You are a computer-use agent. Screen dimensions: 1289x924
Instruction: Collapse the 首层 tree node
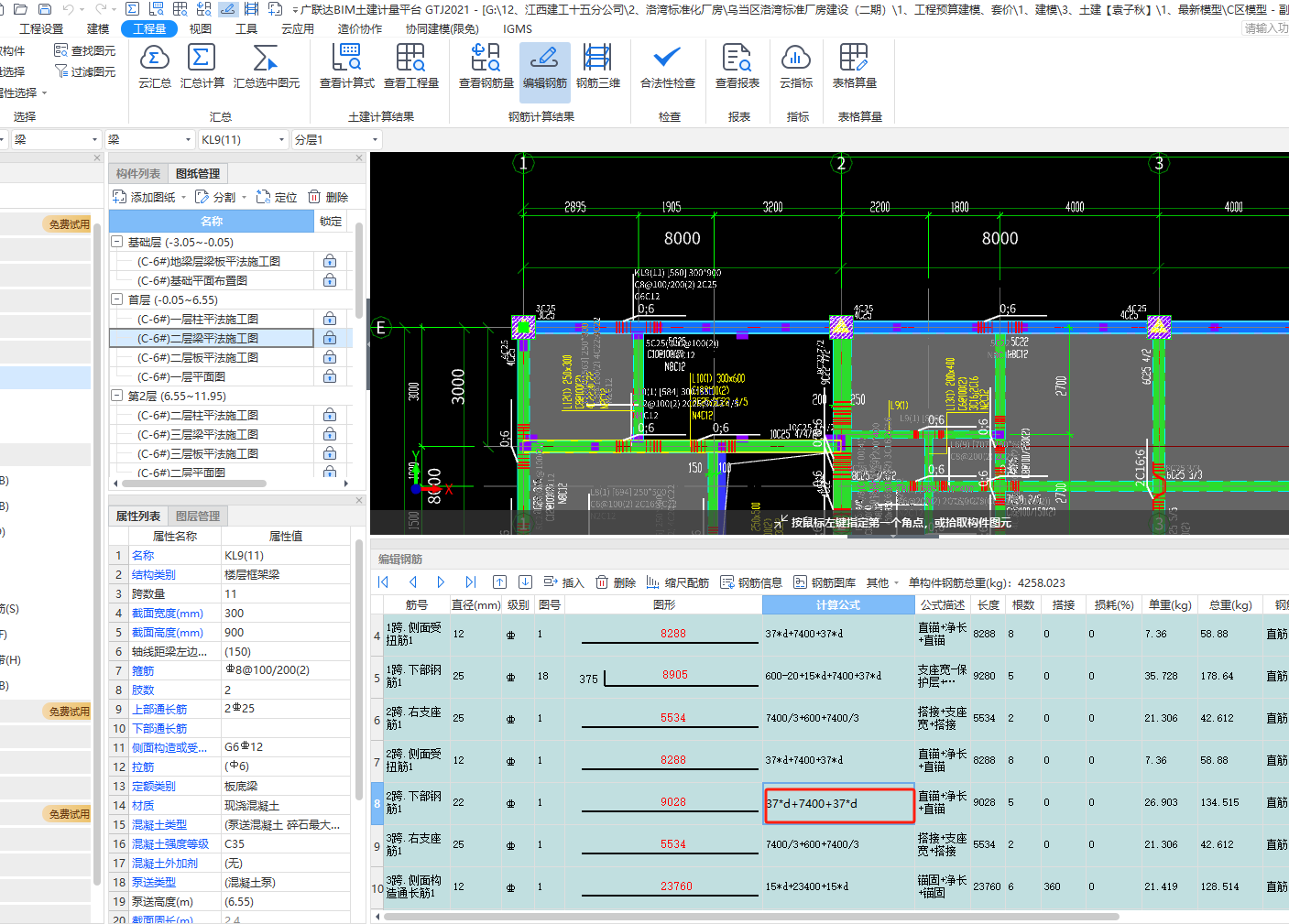117,299
